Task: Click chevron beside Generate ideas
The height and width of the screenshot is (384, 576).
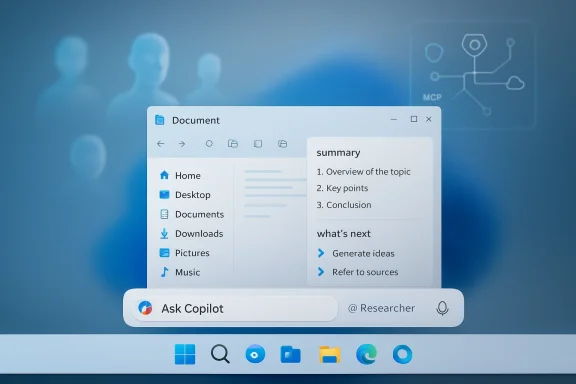Action: pos(321,253)
